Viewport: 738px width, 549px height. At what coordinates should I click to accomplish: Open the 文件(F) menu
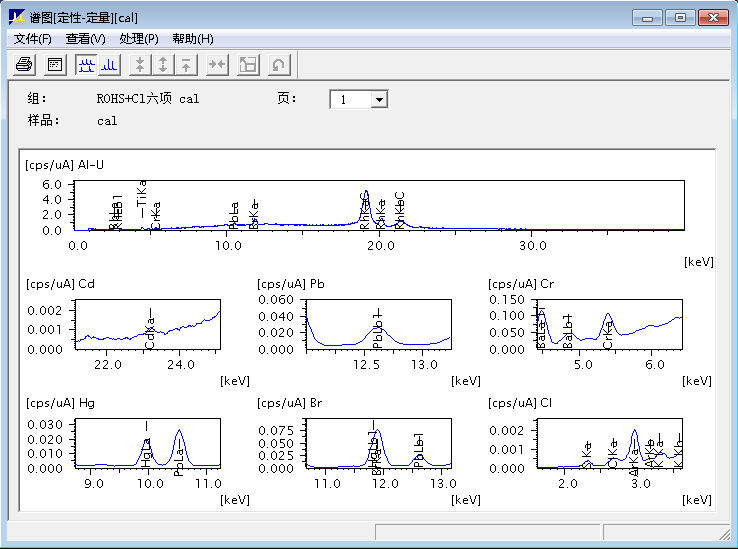click(33, 39)
